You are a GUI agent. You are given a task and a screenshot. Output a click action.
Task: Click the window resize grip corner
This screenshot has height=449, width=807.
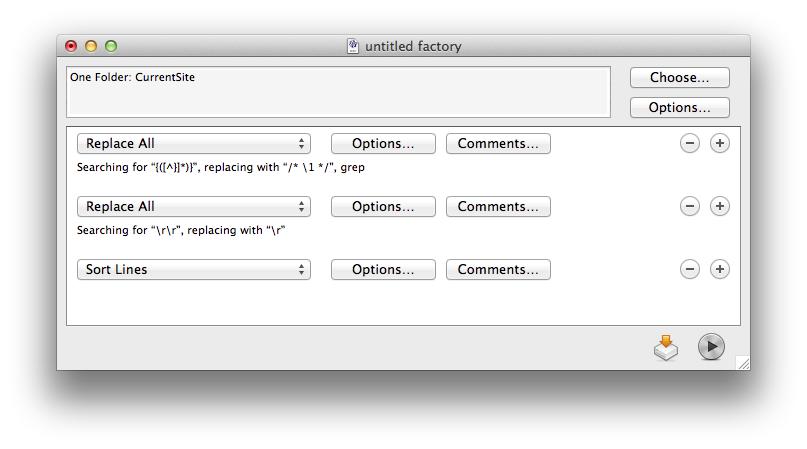743,363
